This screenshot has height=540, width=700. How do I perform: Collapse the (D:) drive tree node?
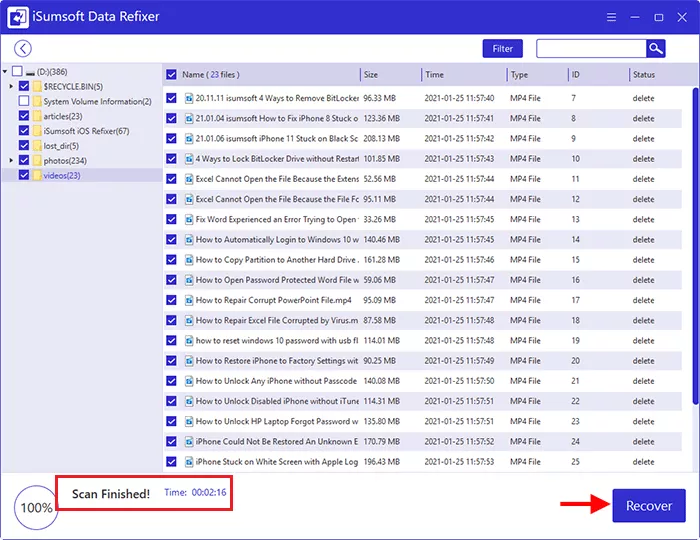(x=7, y=72)
